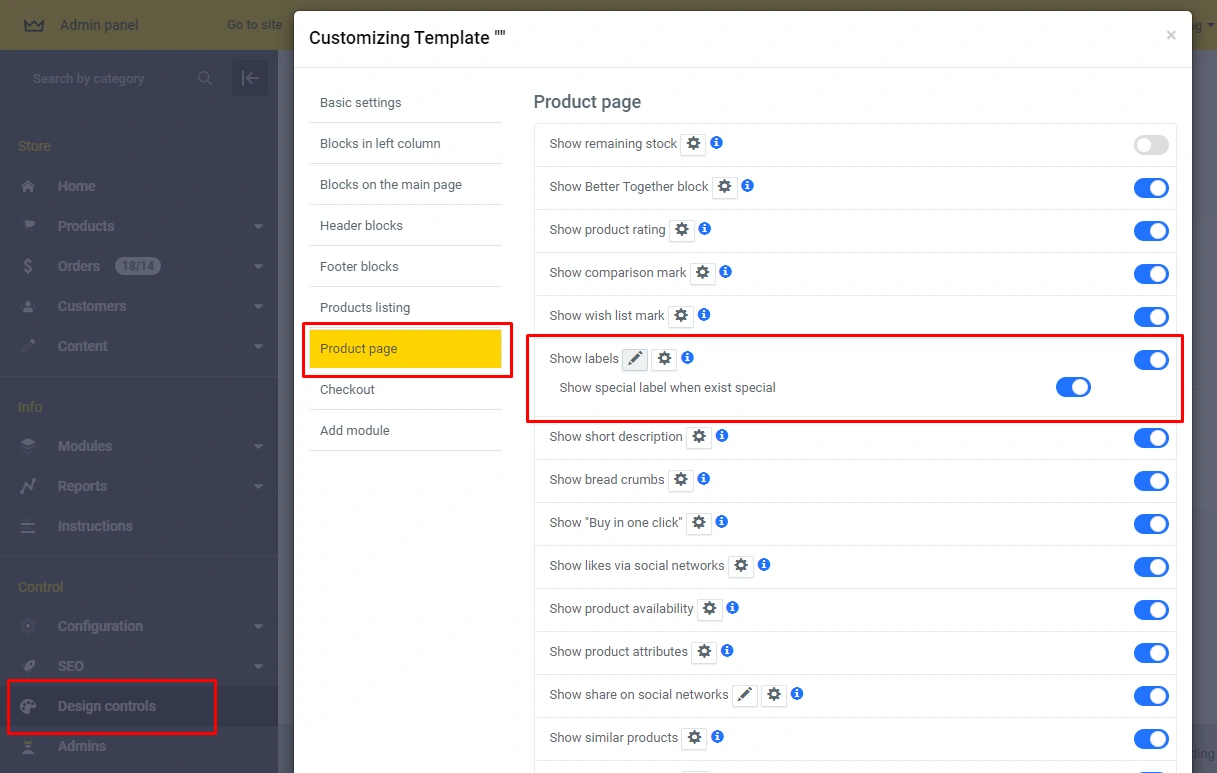Disable the Show wish list mark toggle
Image resolution: width=1217 pixels, height=773 pixels.
(1150, 317)
